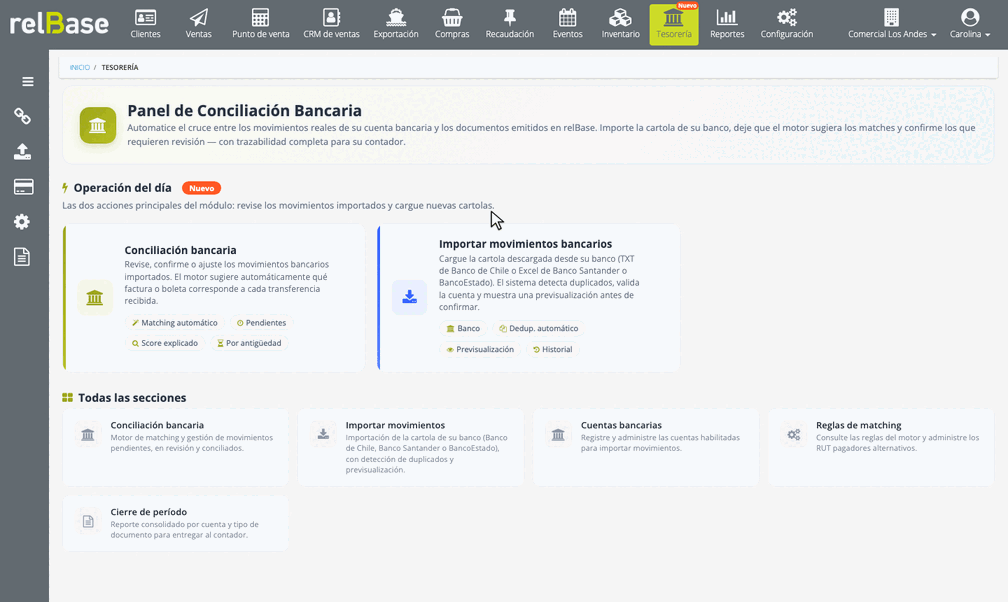The image size is (1008, 602).
Task: Click Panel de Conciliación Bancaria heading
Action: [x=244, y=111]
